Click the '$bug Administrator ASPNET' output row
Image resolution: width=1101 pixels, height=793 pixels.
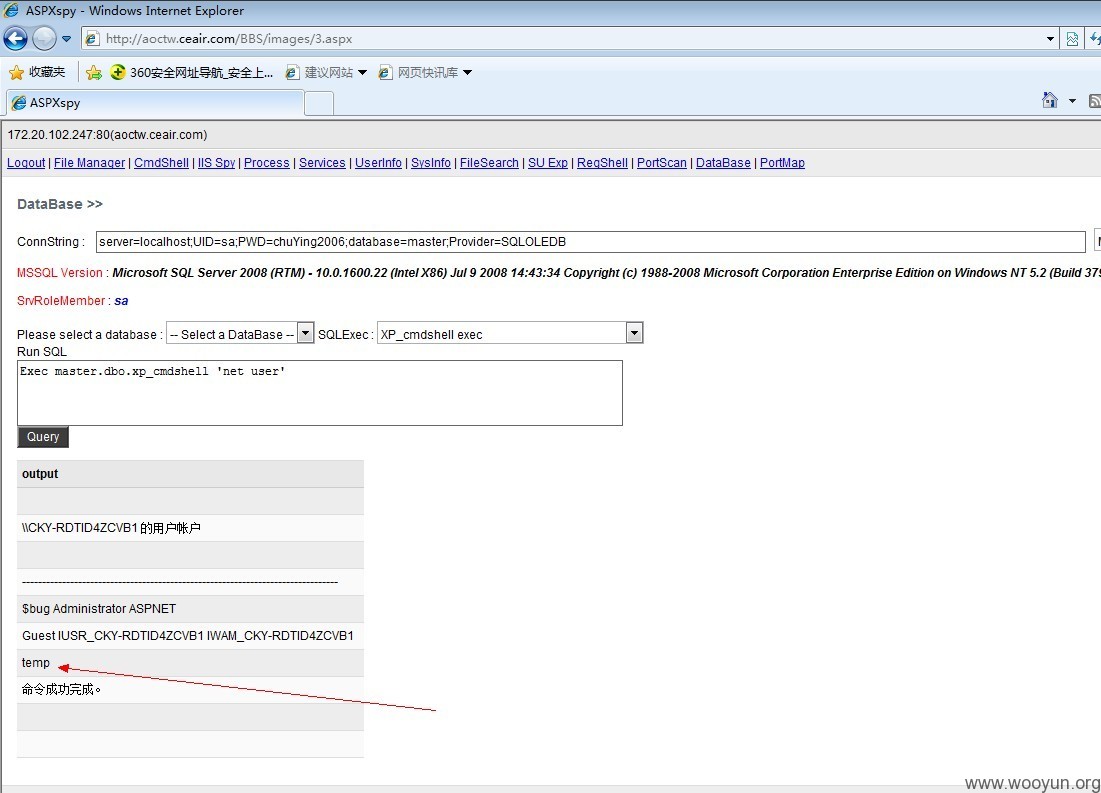tap(190, 609)
